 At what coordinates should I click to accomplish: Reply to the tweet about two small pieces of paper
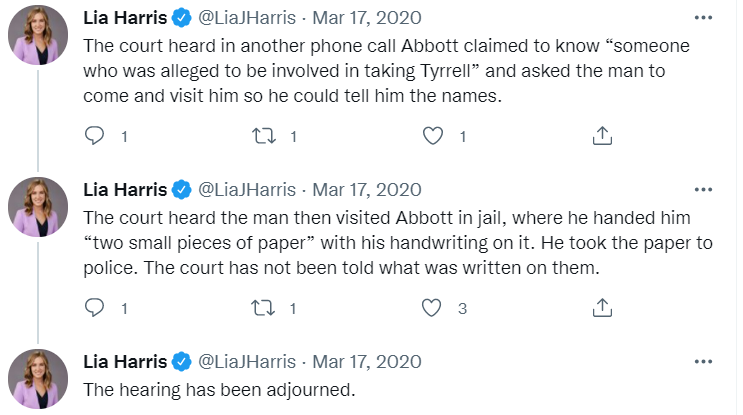95,308
